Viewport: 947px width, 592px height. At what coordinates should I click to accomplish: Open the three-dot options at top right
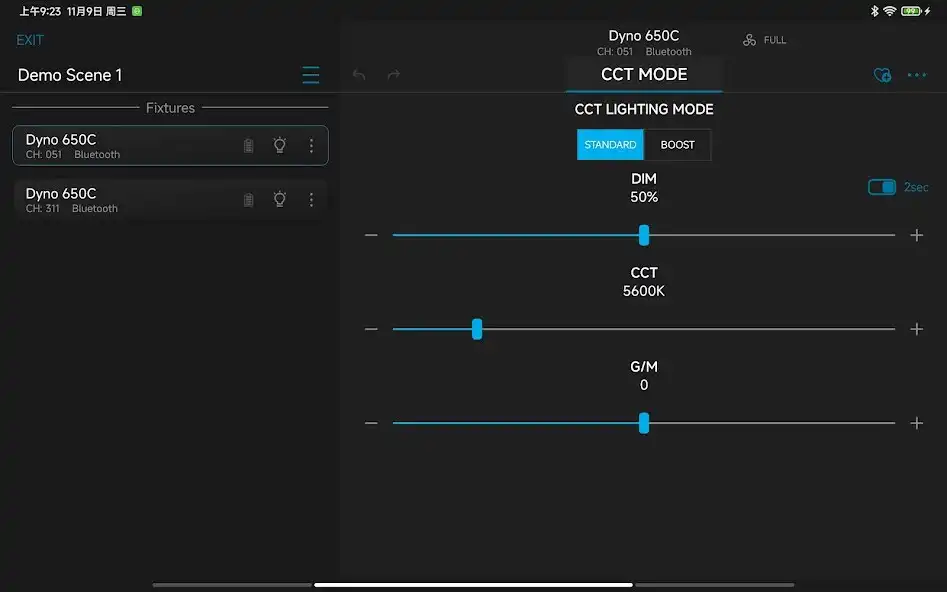coord(917,75)
